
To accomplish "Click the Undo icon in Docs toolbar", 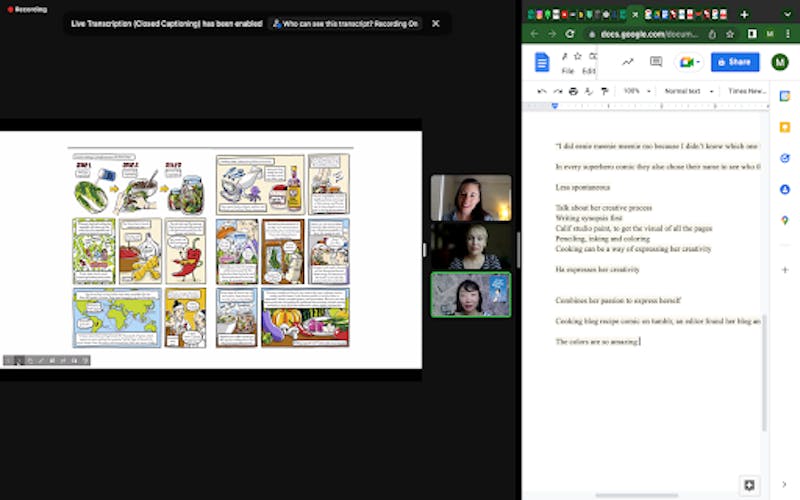I will pyautogui.click(x=541, y=91).
